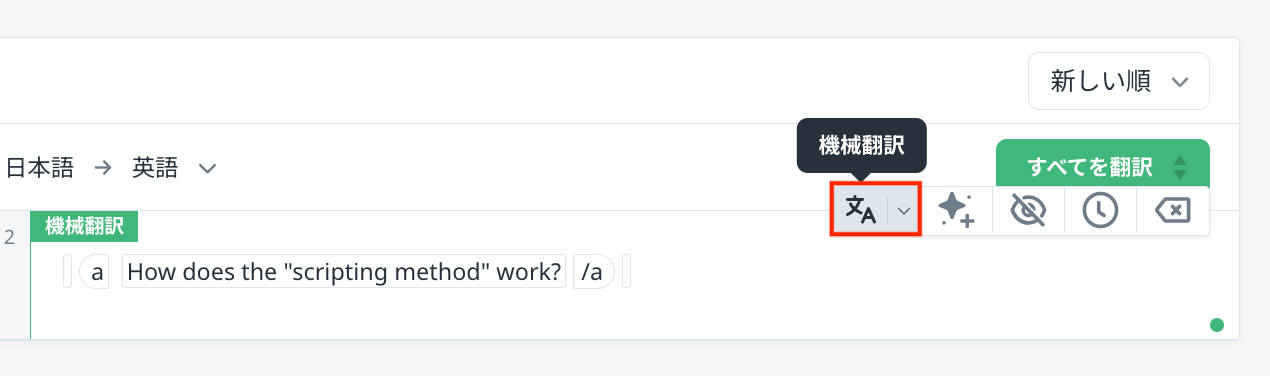
Task: Click the すべてを翻訳 button
Action: 1090,167
